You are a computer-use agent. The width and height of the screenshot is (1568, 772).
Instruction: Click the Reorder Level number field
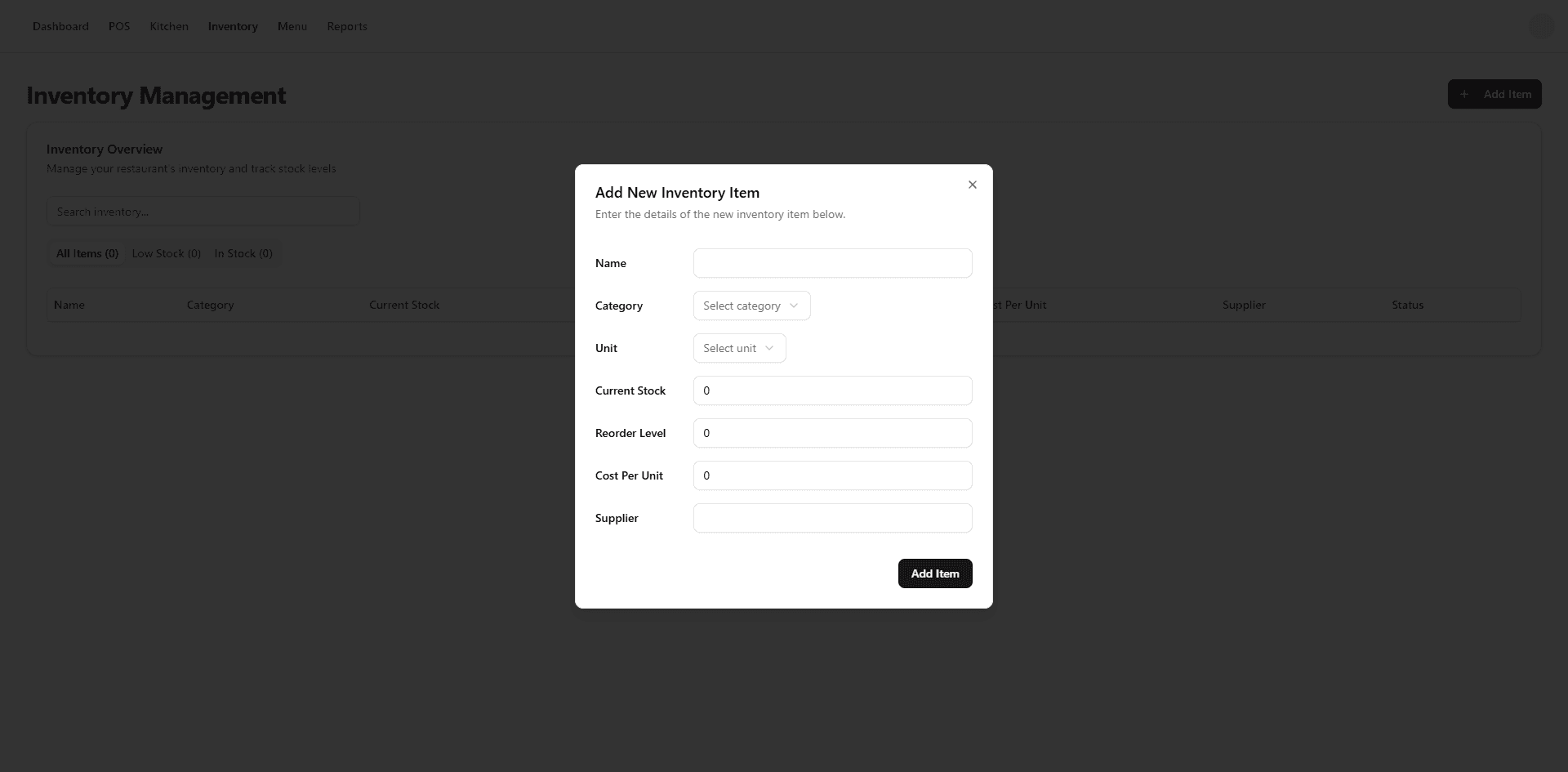[x=832, y=433]
